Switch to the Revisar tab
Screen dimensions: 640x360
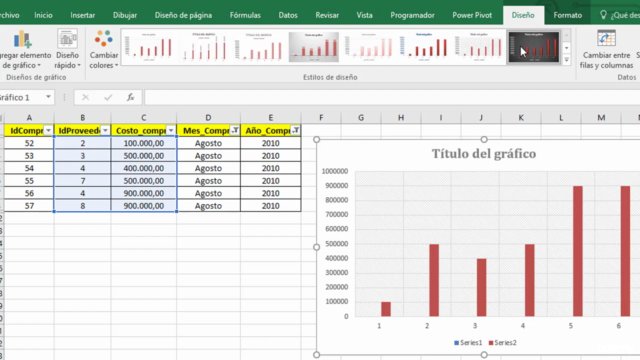pyautogui.click(x=327, y=15)
